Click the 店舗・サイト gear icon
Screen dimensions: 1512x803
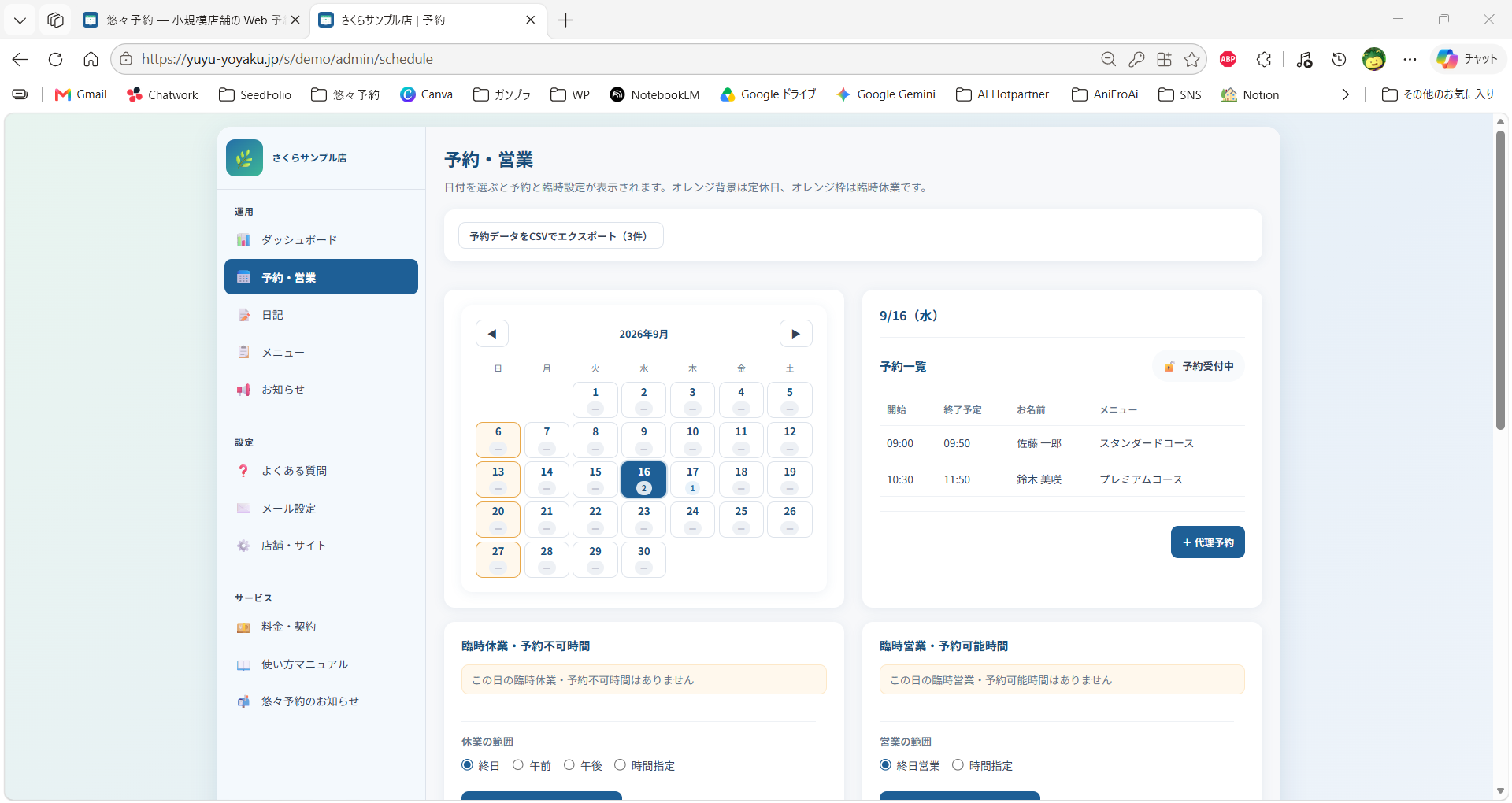pyautogui.click(x=243, y=546)
